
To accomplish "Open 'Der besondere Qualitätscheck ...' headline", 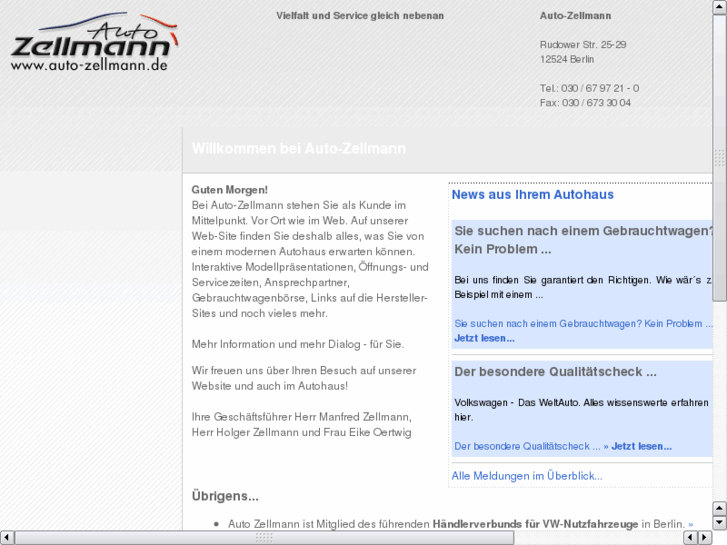I will (555, 372).
